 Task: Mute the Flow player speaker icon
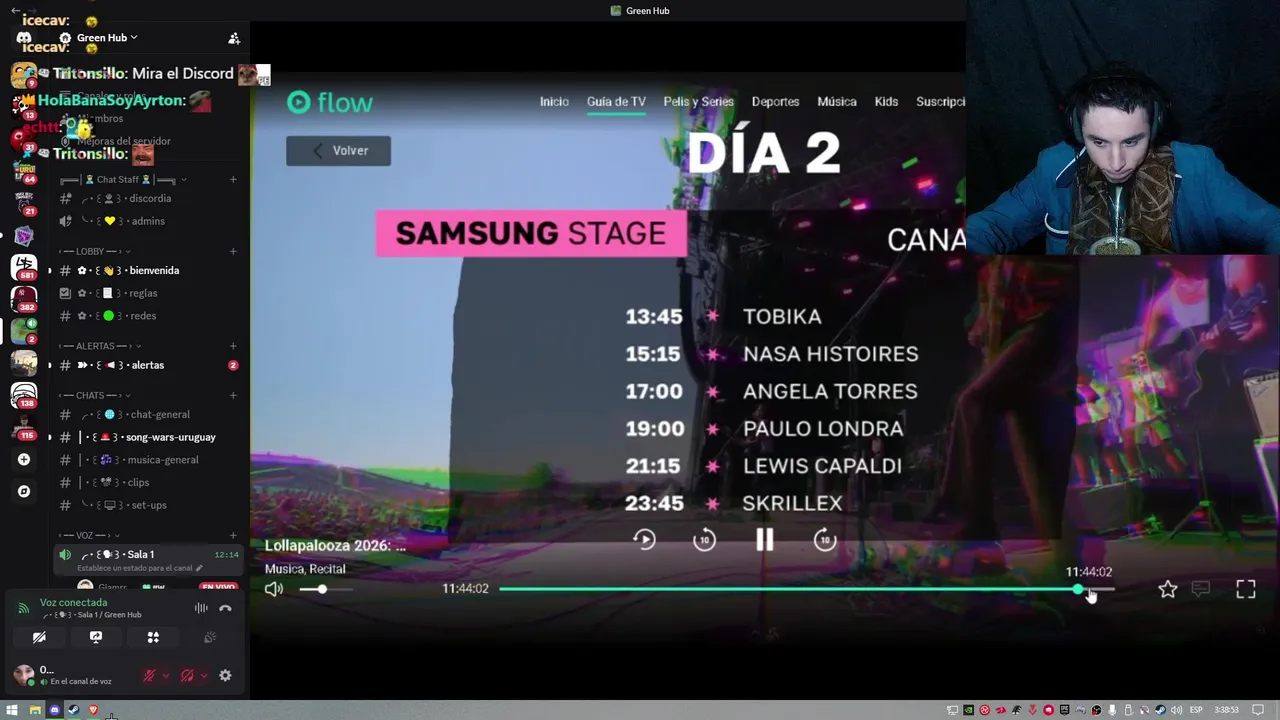274,589
